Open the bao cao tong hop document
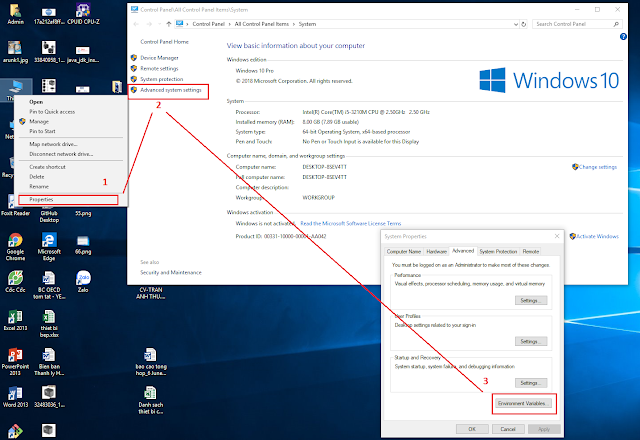This screenshot has height=440, width=640. tap(151, 362)
